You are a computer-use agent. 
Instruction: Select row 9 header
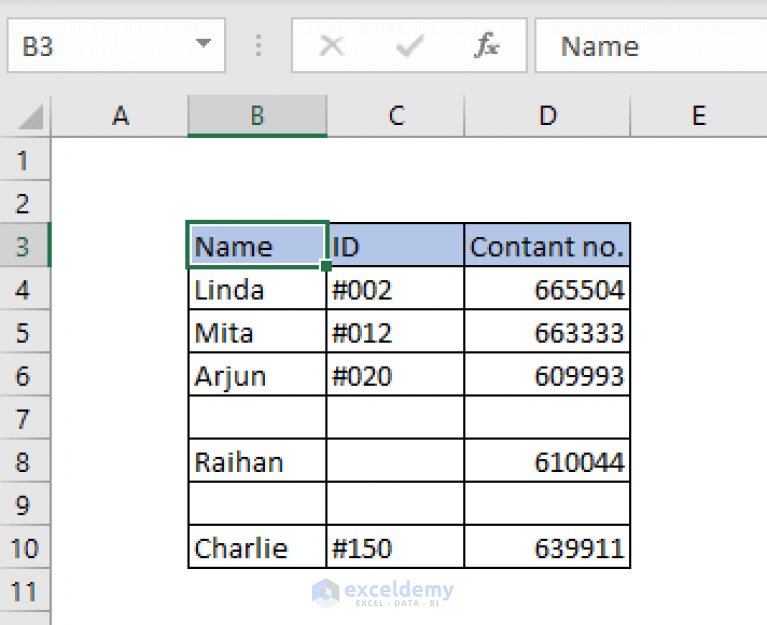24,503
